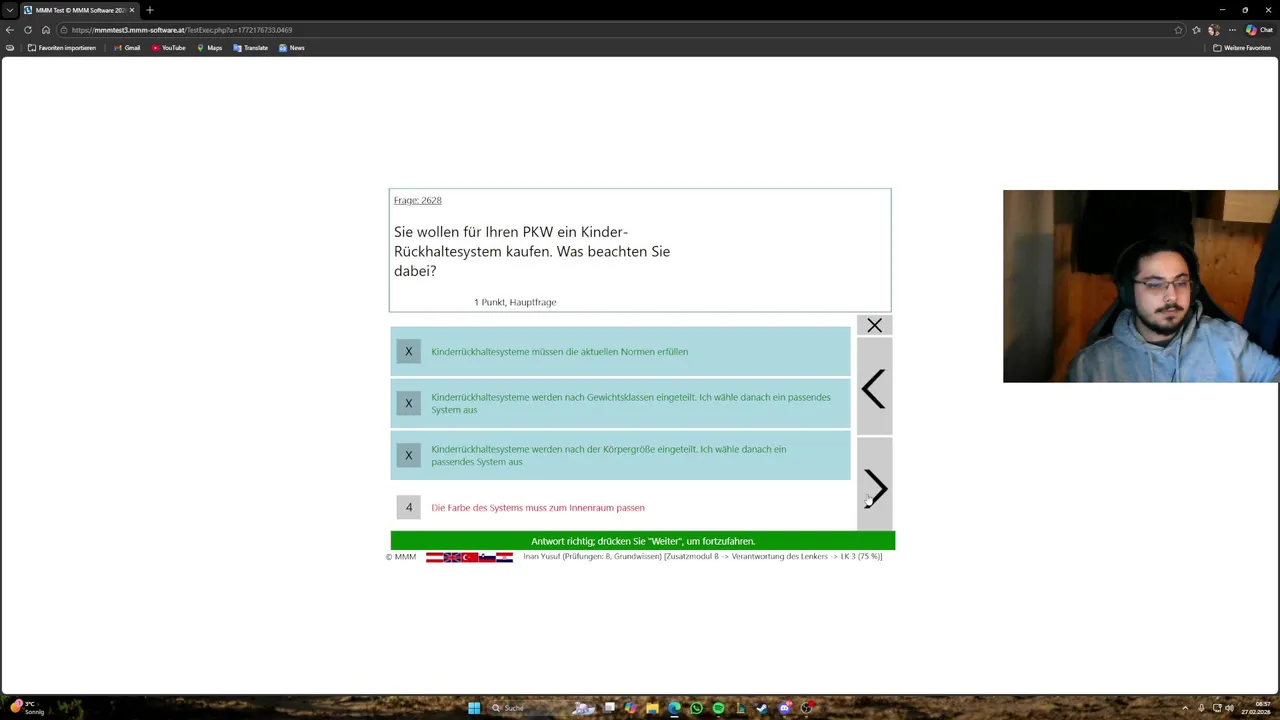
Task: Toggle answer 4 checkbox about Farbe des Systems
Action: coord(408,507)
